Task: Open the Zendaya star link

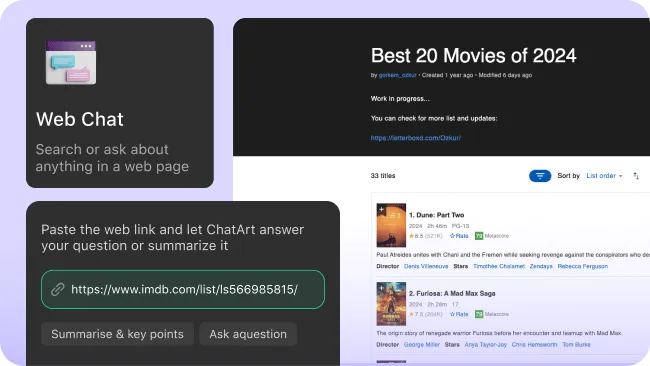Action: click(x=541, y=266)
